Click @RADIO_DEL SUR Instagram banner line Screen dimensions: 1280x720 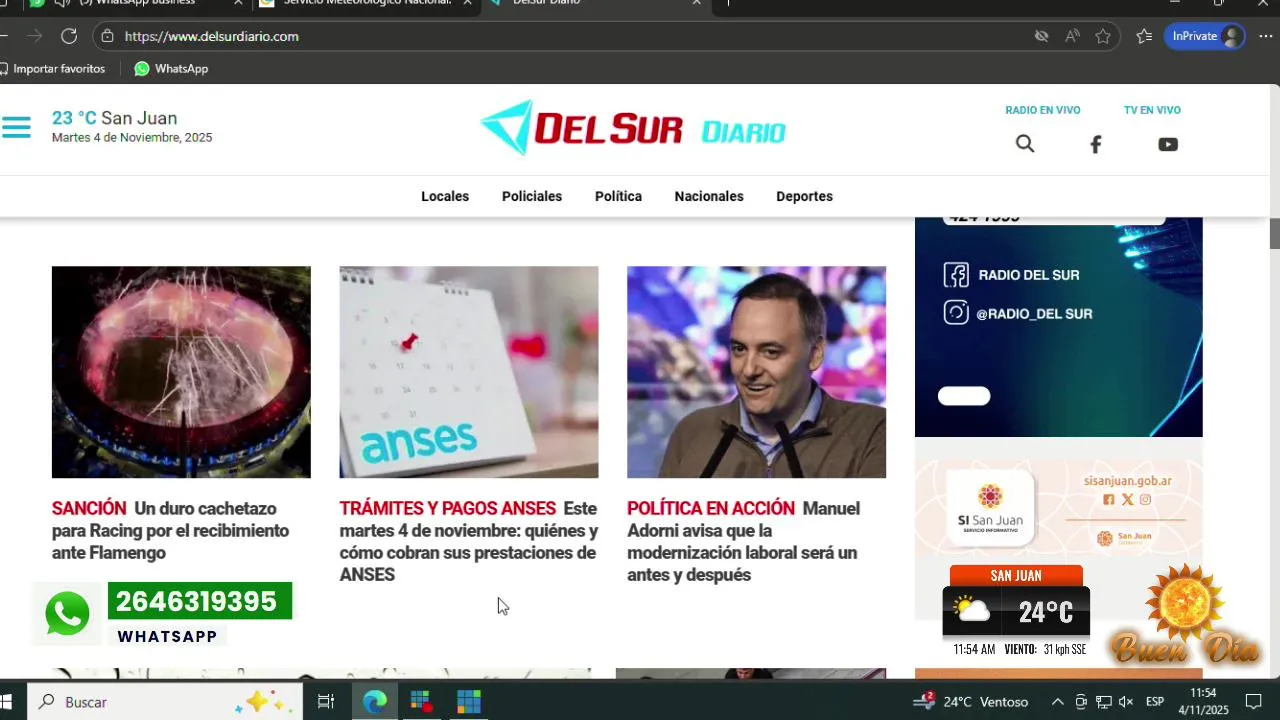(1018, 314)
